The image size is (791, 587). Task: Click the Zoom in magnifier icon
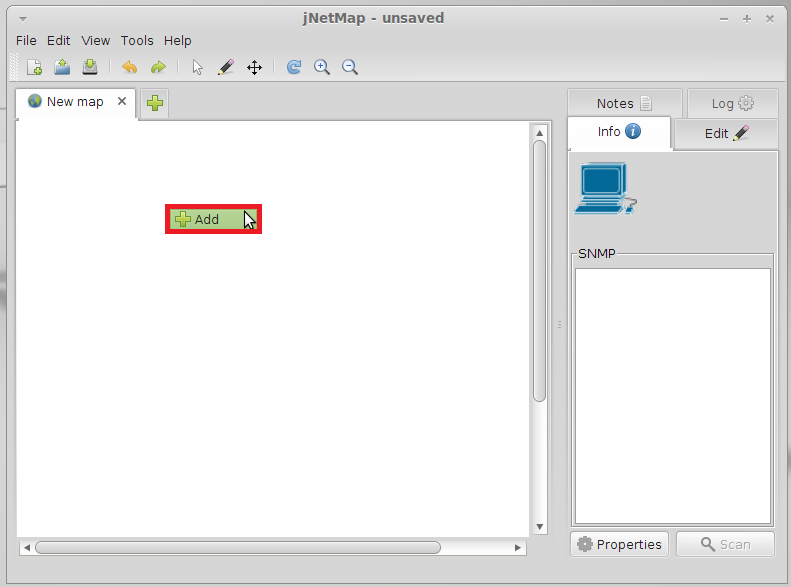[322, 67]
